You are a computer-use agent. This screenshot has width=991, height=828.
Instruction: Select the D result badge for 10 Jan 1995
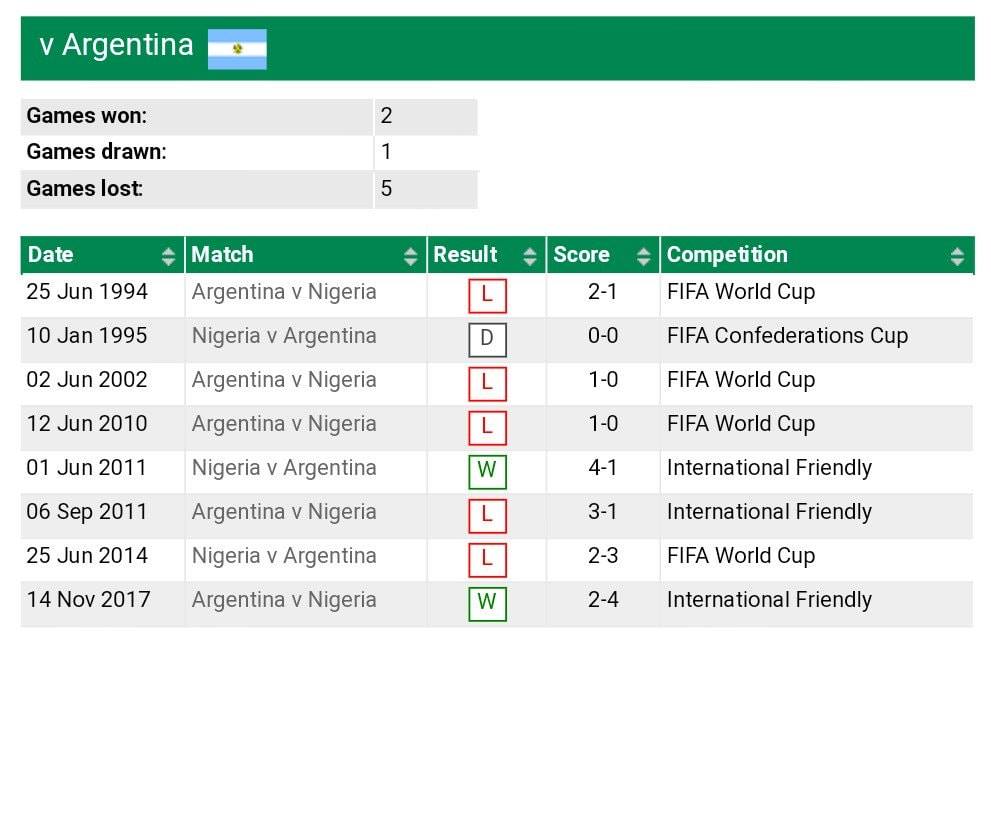[x=487, y=339]
